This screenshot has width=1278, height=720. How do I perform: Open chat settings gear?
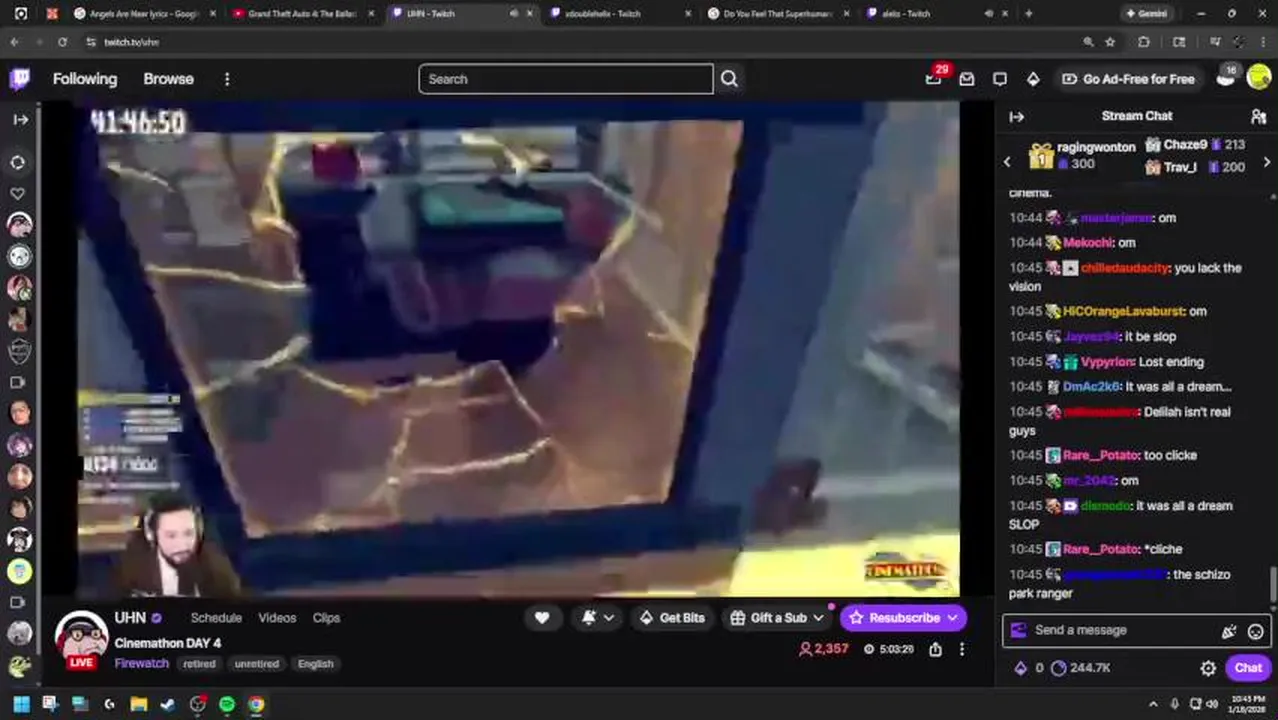[1208, 668]
